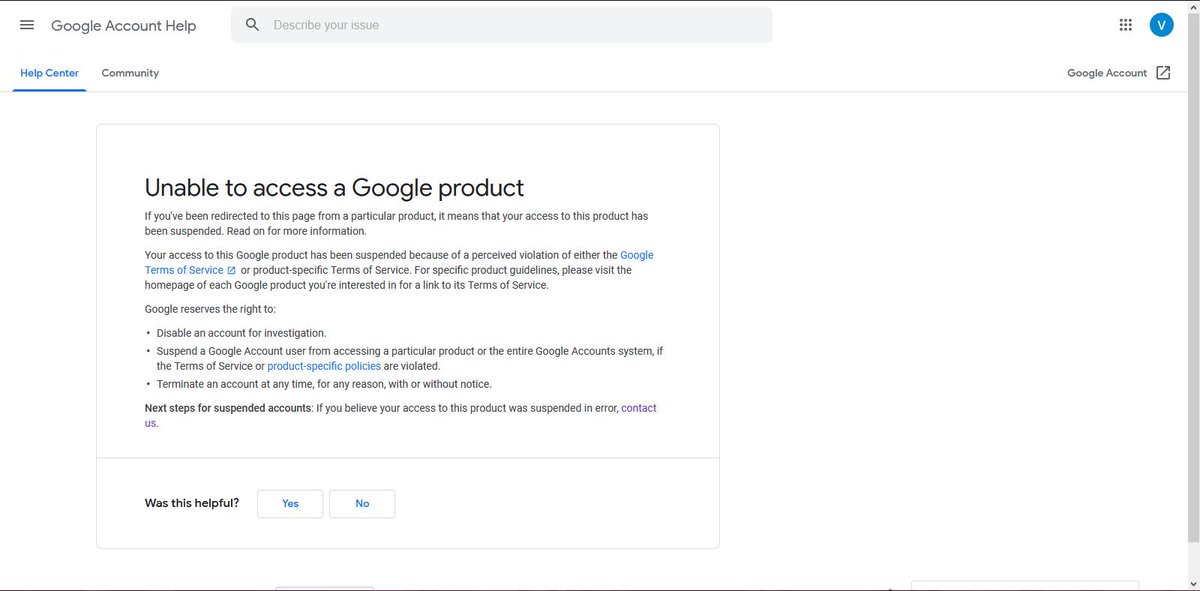Open the hamburger main menu

27,25
